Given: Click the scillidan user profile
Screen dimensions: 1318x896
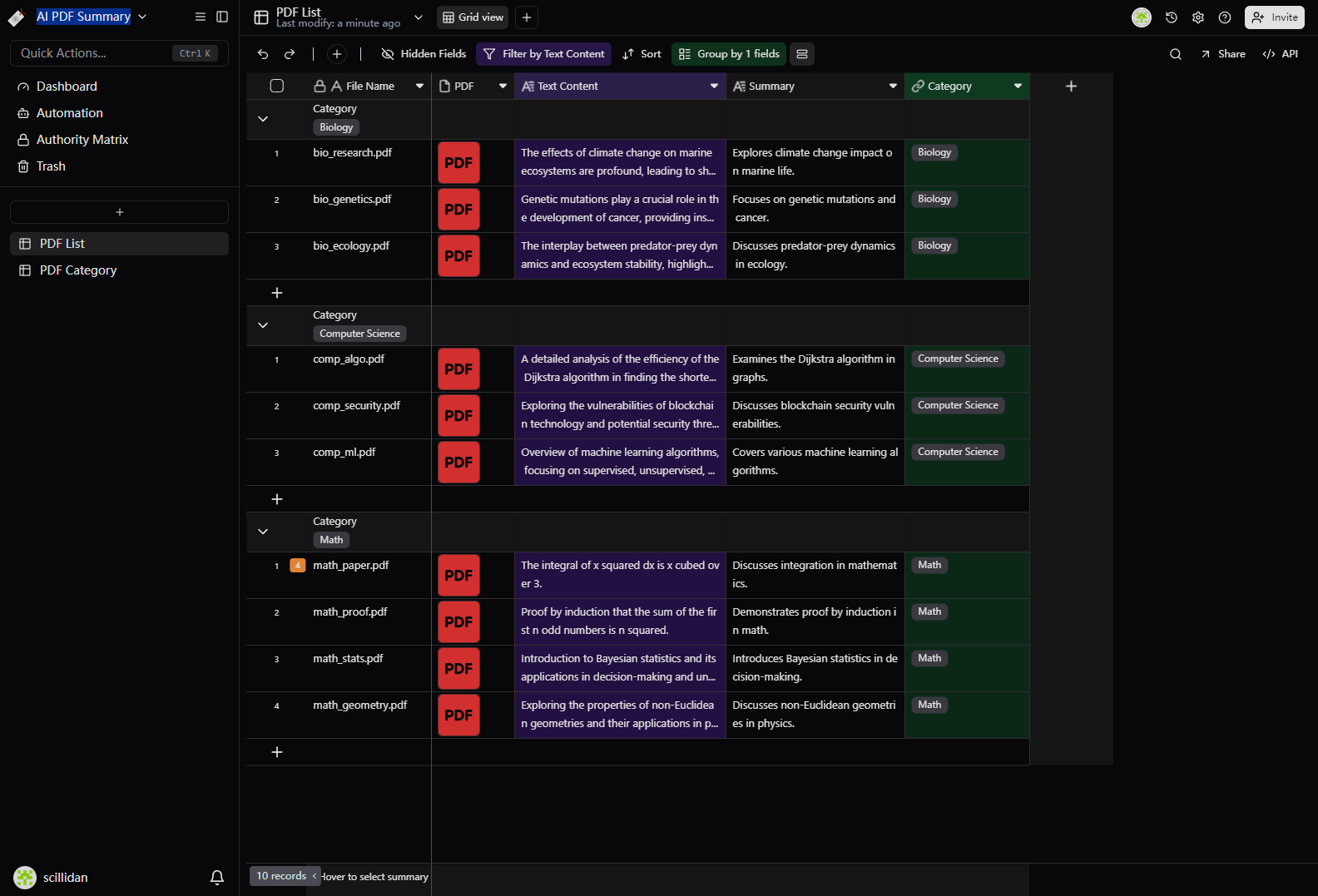Looking at the screenshot, I should [52, 878].
